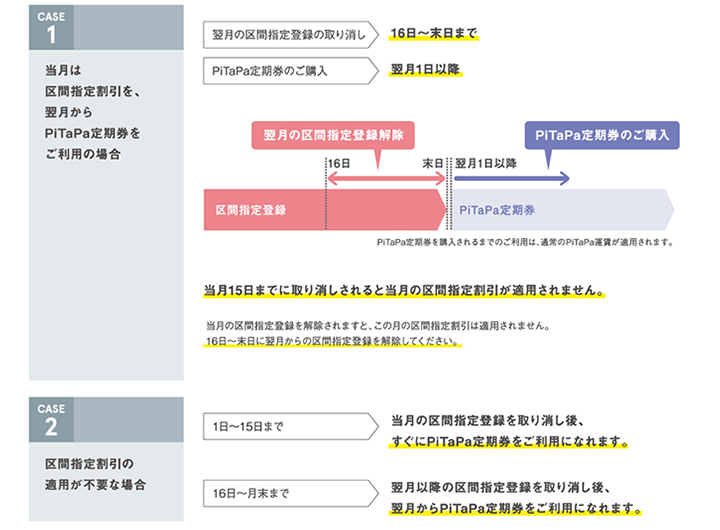Click the highlighted 'すぐにPiTaPa定期券をご利用になれます。'
This screenshot has width=720, height=530.
coord(509,442)
